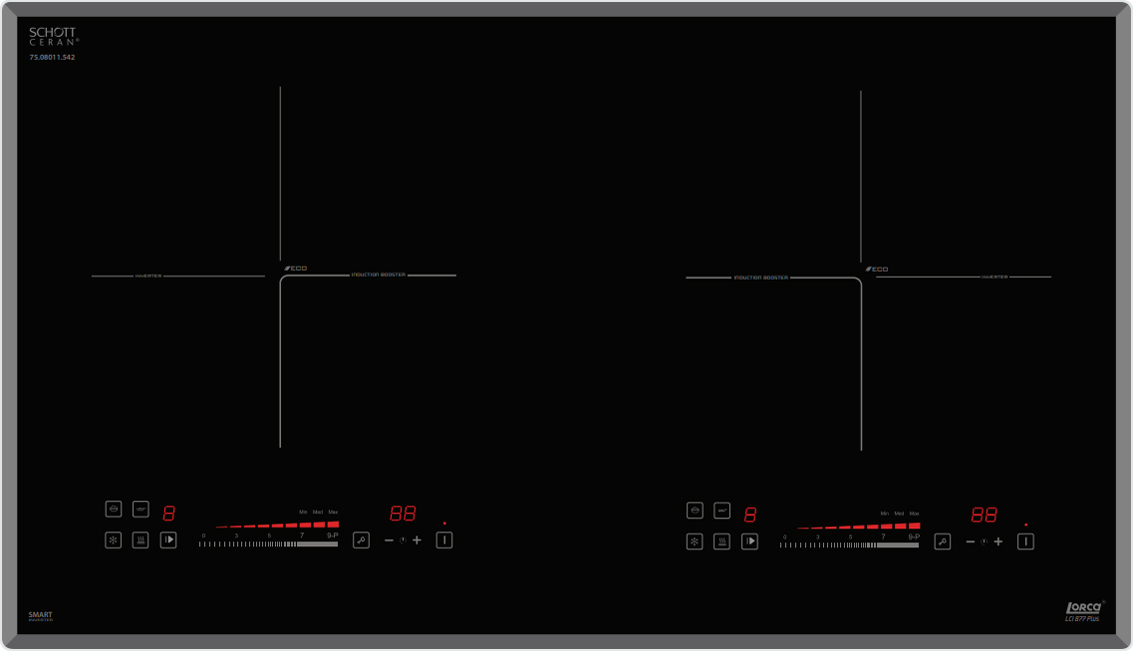Activate the right zone keep-warm steam icon
Viewport: 1133px width, 651px height.
coord(722,541)
